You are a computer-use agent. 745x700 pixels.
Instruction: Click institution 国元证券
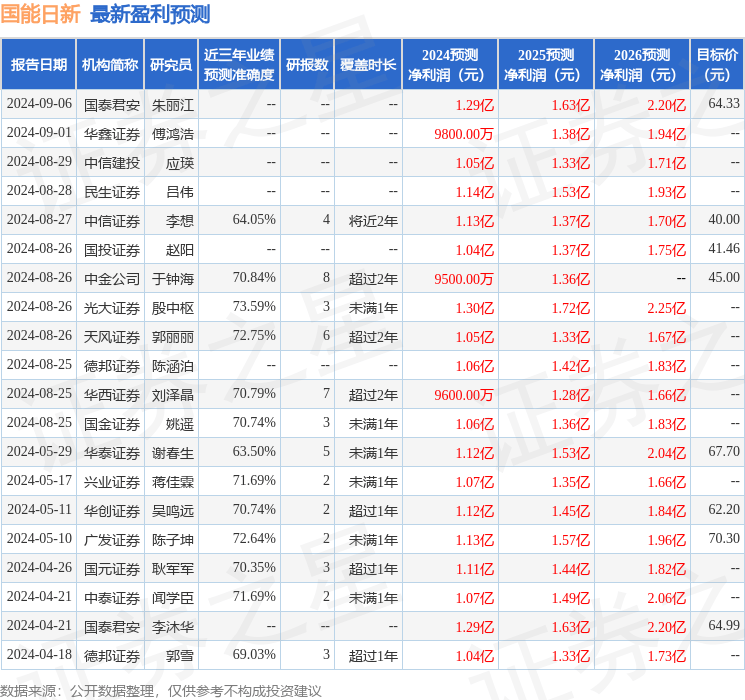click(x=112, y=569)
